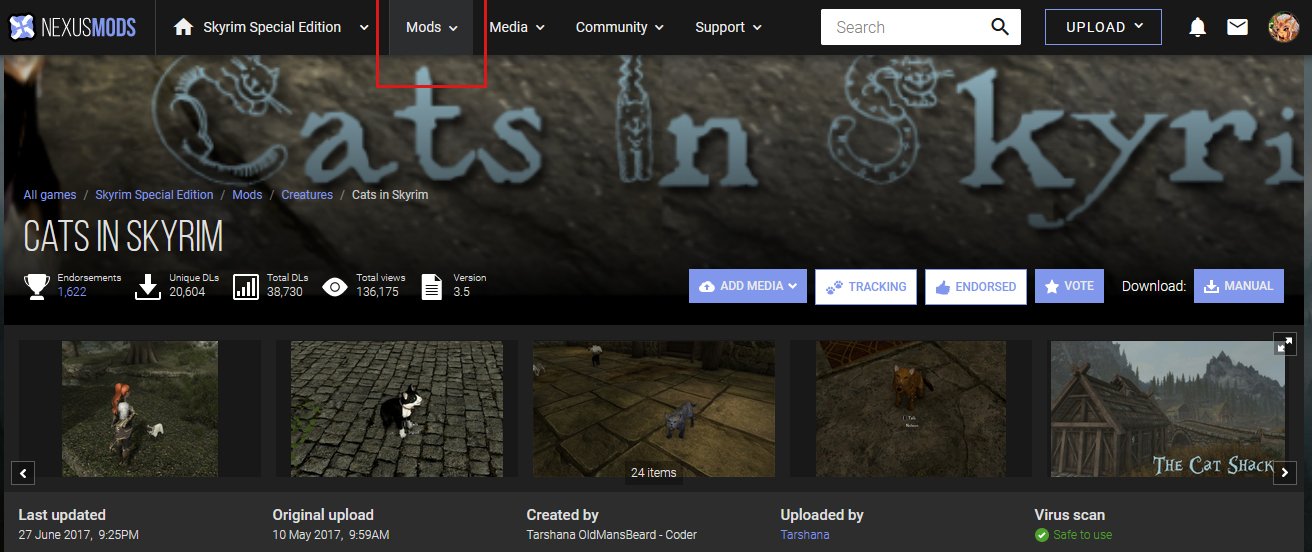The height and width of the screenshot is (552, 1312).
Task: Click the version 3.5 value
Action: point(461,292)
